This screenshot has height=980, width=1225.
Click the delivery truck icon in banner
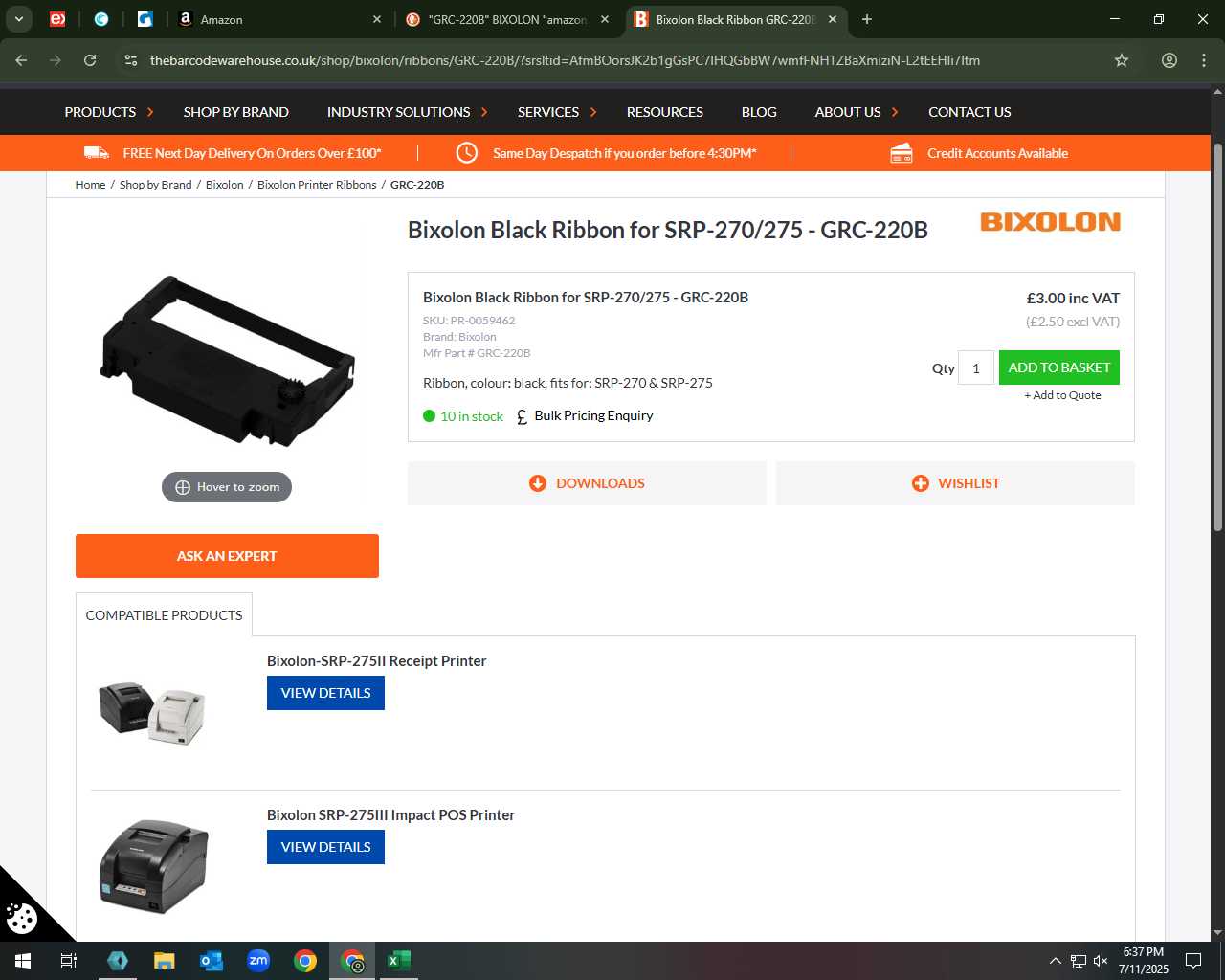click(97, 153)
